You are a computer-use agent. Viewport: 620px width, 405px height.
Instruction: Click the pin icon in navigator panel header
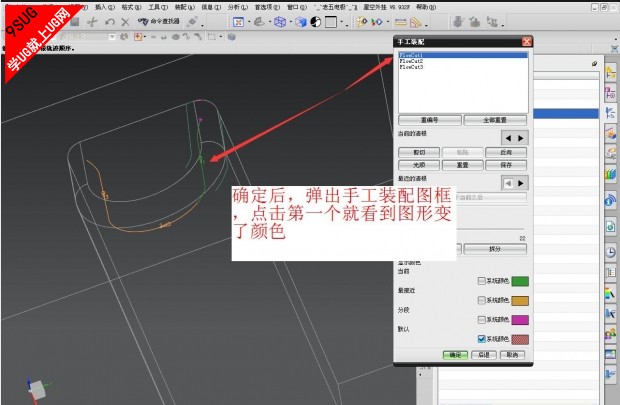[594, 64]
